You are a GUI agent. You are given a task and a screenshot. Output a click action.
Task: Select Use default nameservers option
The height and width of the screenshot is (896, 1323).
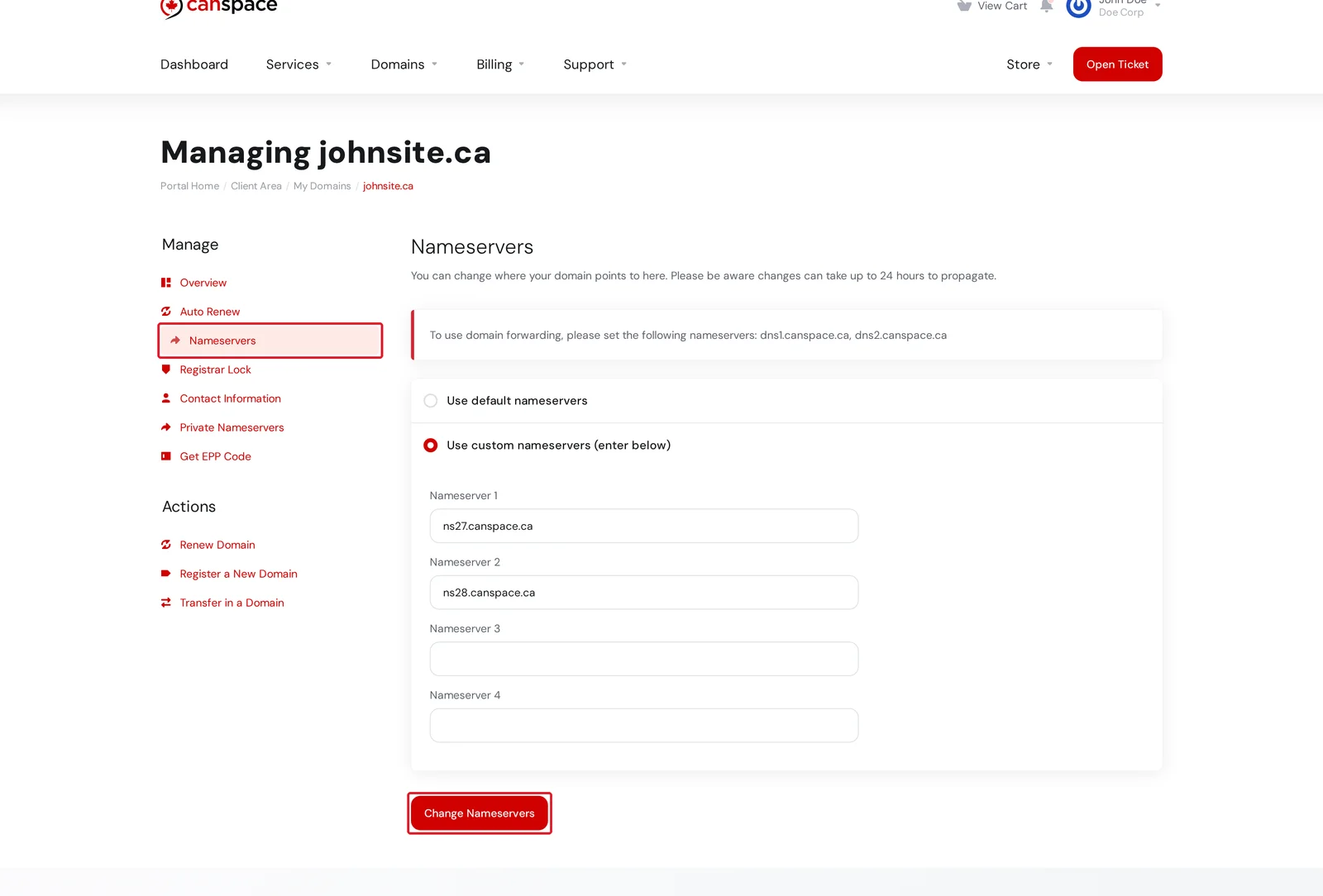pos(431,401)
